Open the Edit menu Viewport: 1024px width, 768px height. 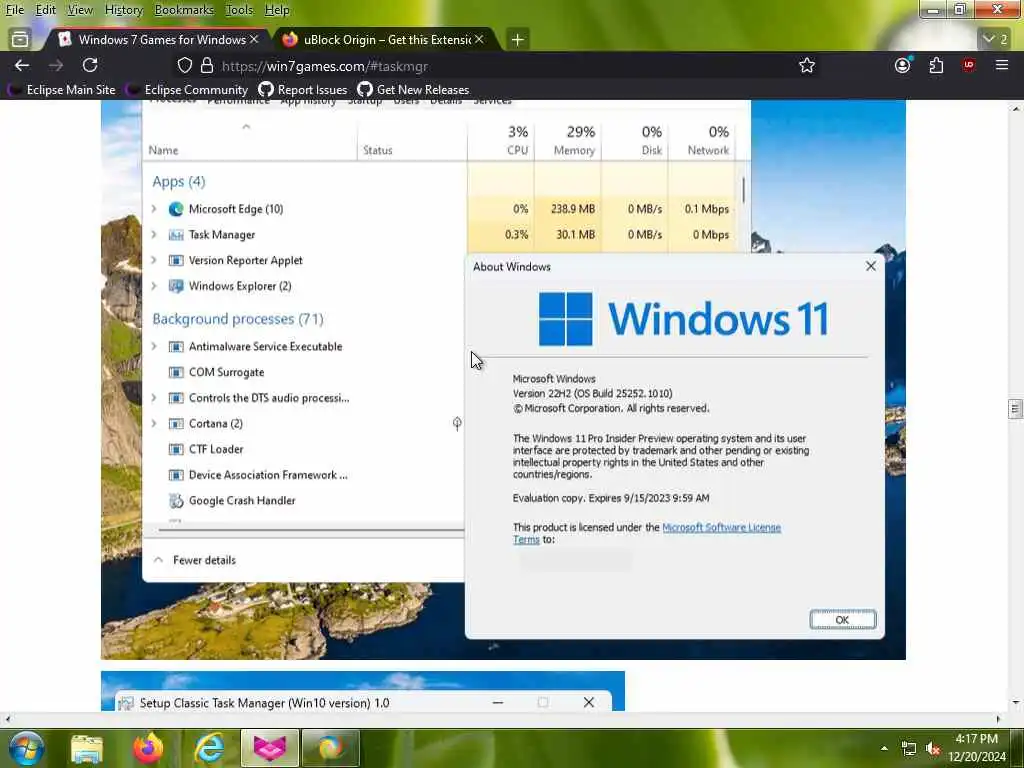(46, 10)
